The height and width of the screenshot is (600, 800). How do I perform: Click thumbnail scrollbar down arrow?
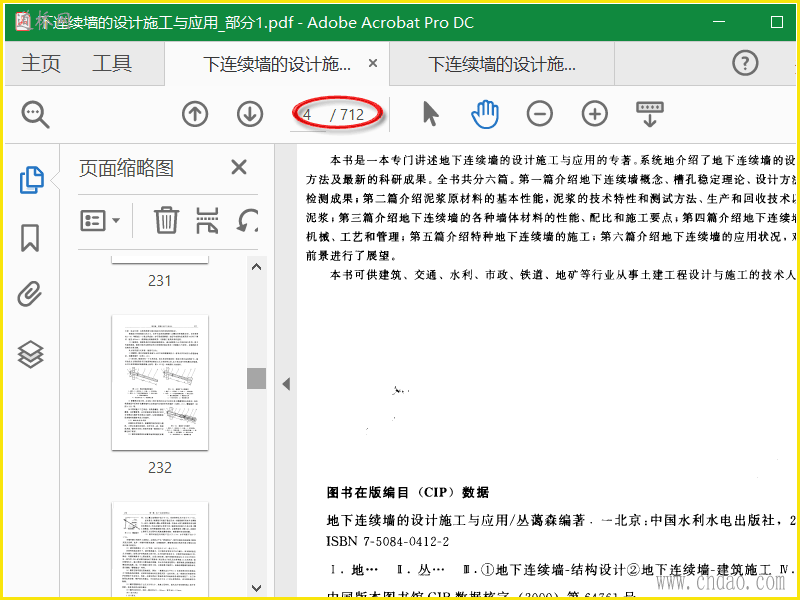pyautogui.click(x=257, y=588)
